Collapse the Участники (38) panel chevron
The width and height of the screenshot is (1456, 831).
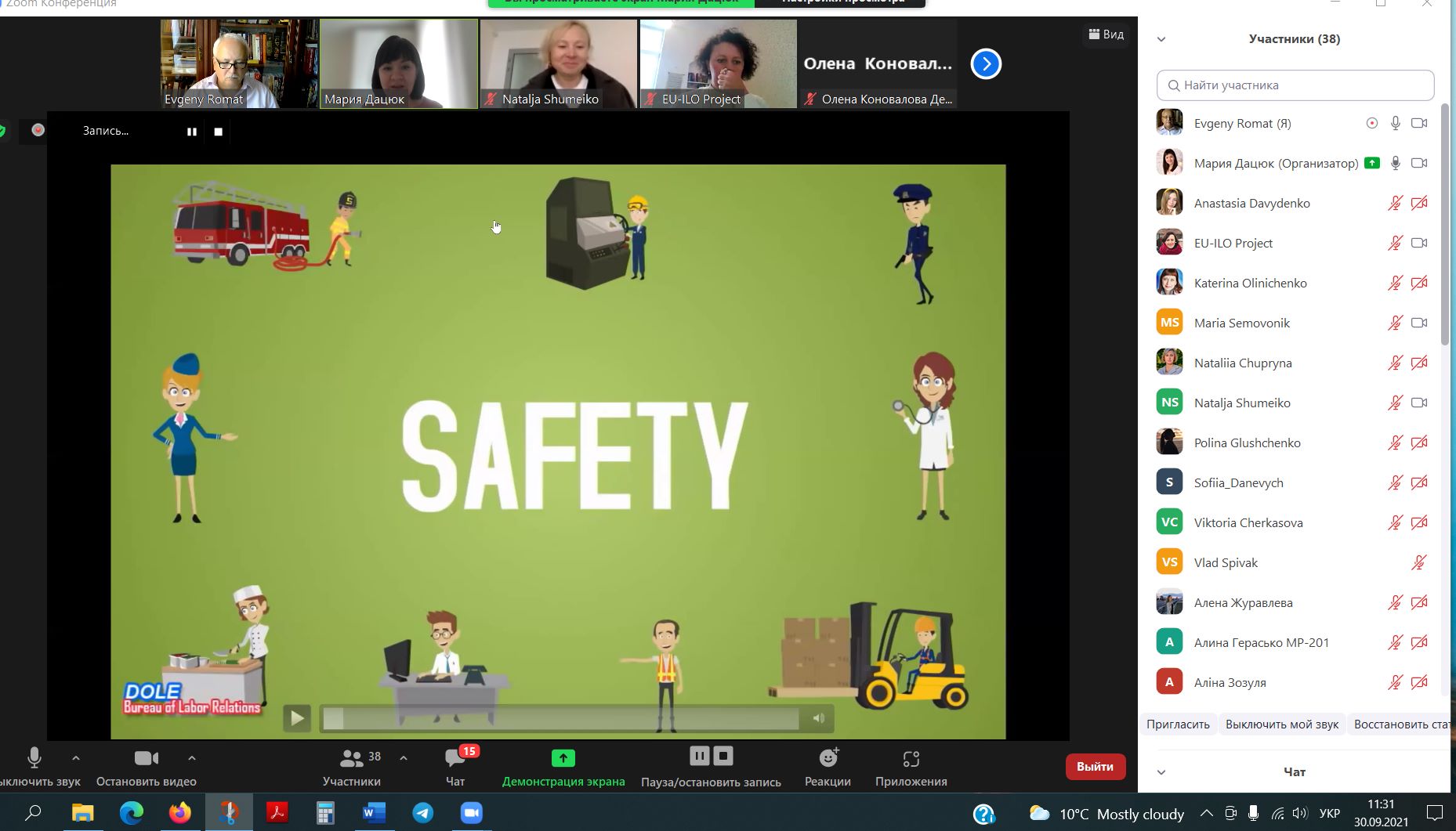coord(1161,39)
